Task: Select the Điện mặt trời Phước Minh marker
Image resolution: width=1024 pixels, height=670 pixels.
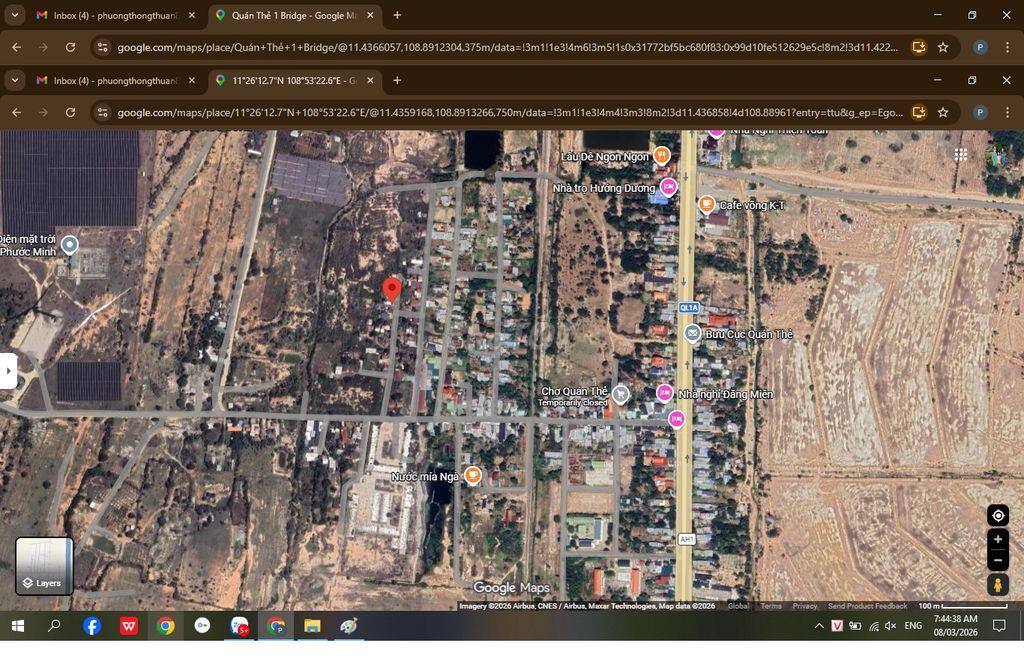Action: point(69,245)
